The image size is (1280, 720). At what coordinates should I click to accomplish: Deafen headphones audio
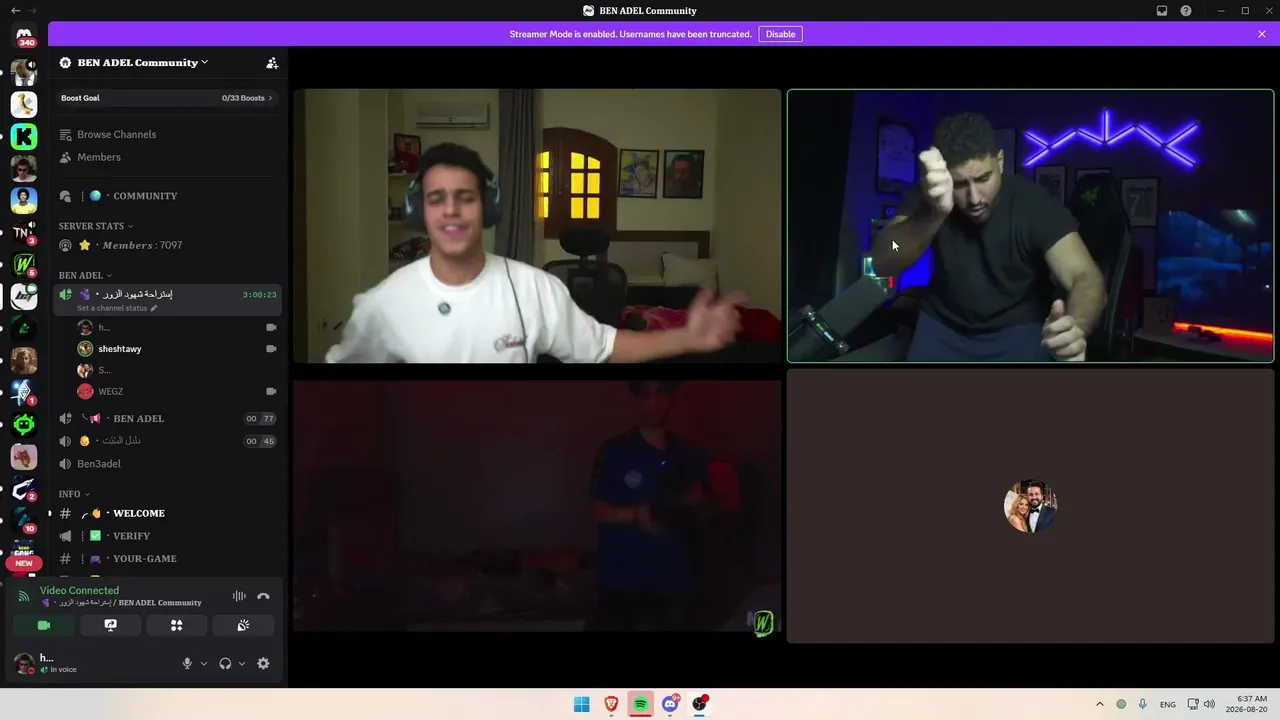coord(225,663)
